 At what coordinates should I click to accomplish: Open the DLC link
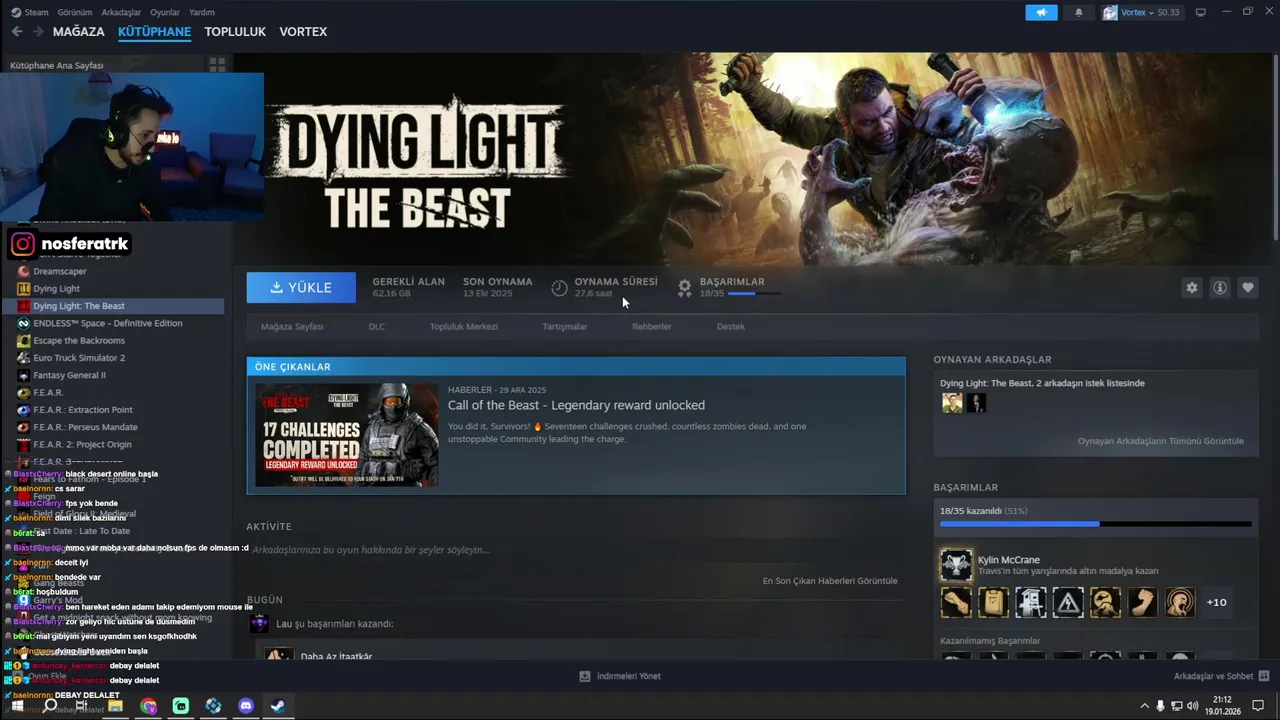click(376, 326)
